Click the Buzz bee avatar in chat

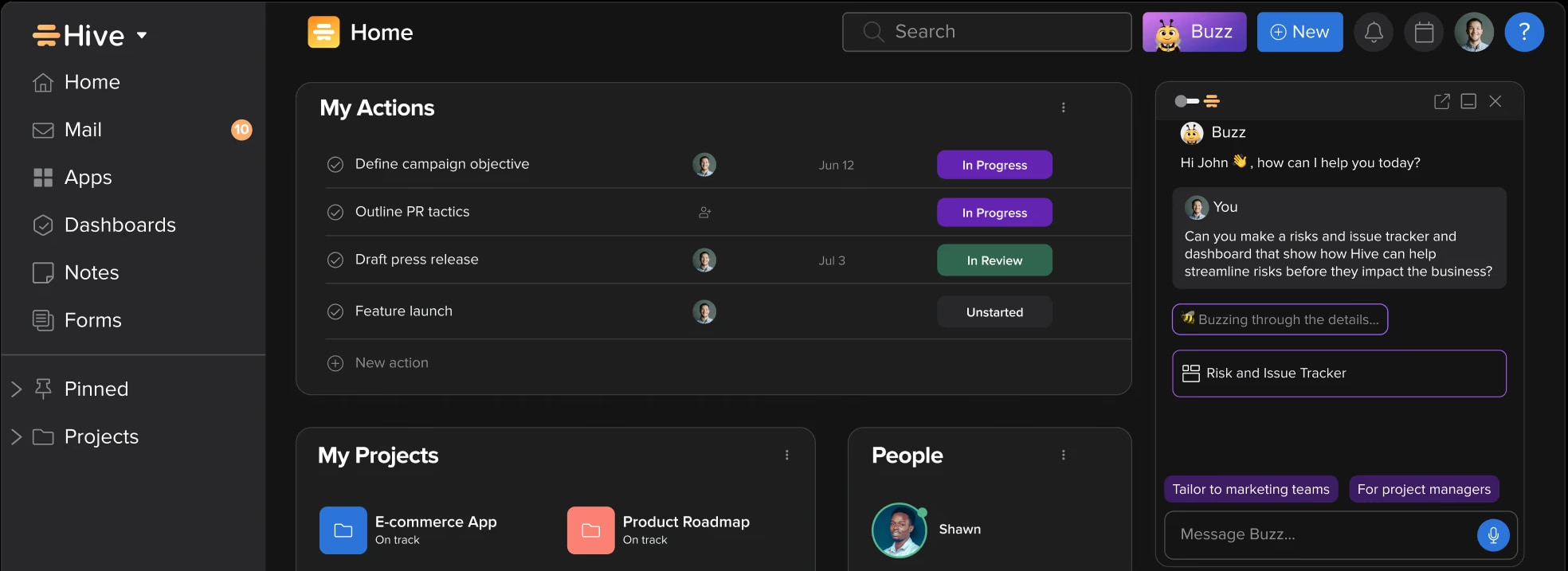tap(1192, 133)
